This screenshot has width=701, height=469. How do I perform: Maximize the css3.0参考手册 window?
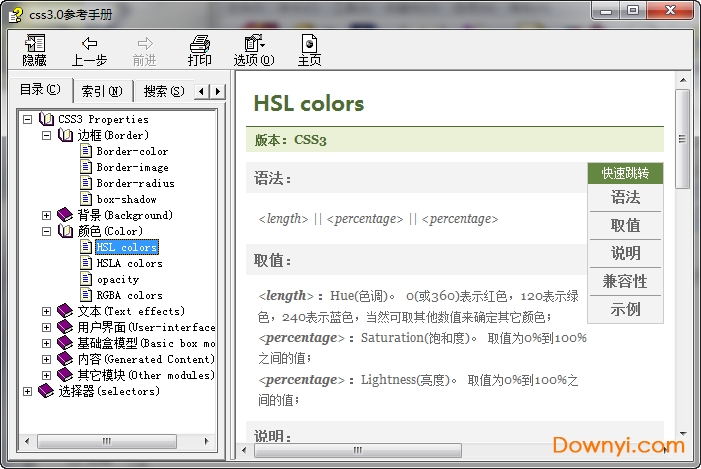[633, 10]
